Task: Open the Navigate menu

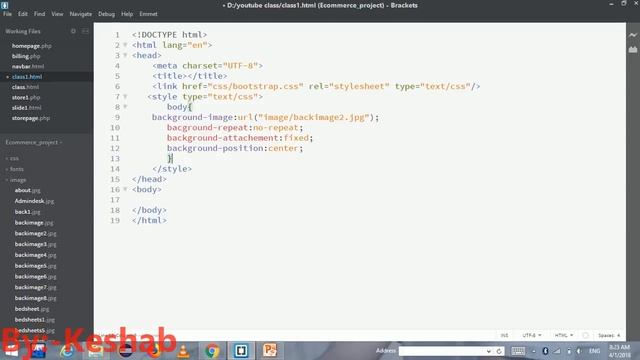Action: point(81,14)
